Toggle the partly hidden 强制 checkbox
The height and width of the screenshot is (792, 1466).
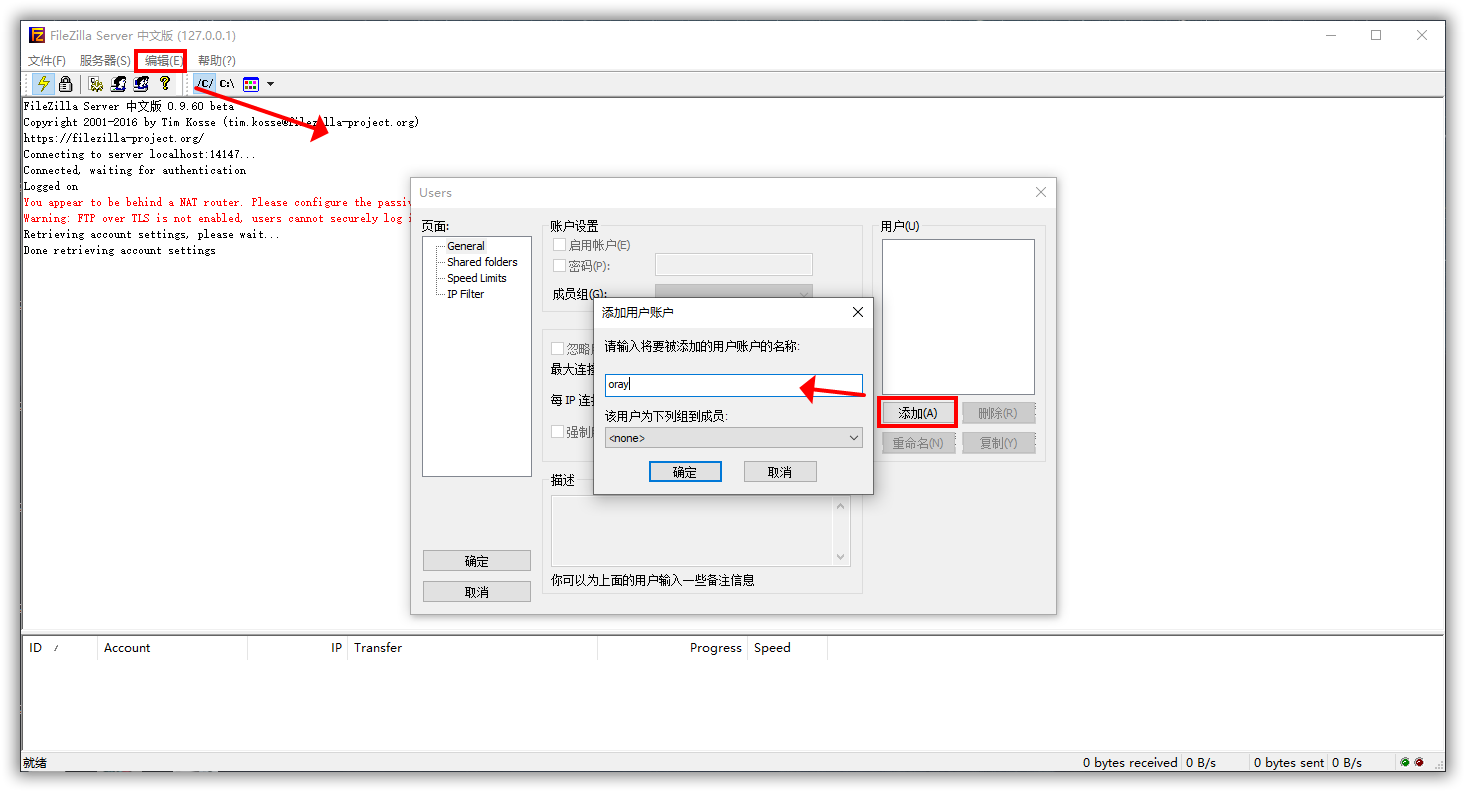point(557,432)
